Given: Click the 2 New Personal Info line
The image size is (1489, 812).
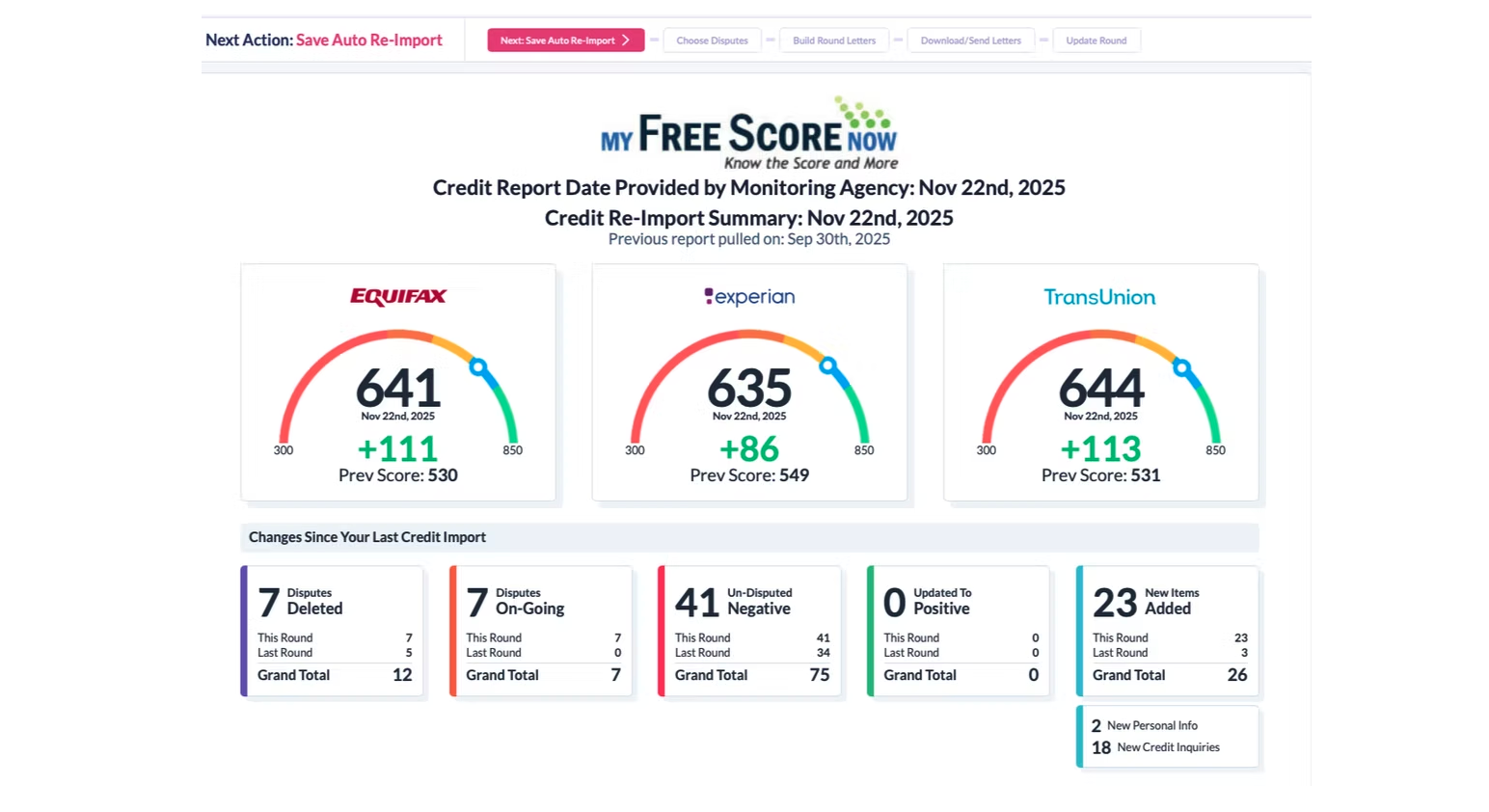Looking at the screenshot, I should point(1145,725).
